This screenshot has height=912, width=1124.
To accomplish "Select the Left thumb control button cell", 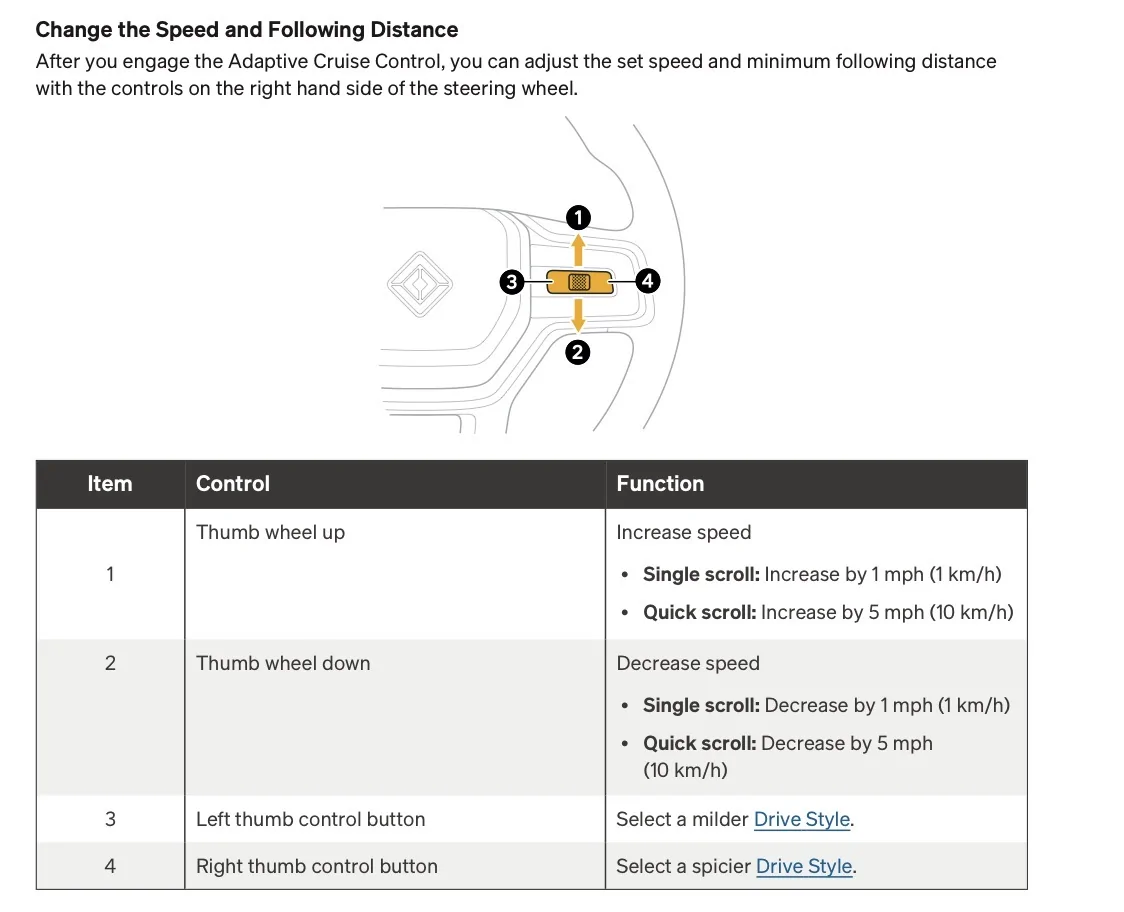I will click(x=395, y=819).
